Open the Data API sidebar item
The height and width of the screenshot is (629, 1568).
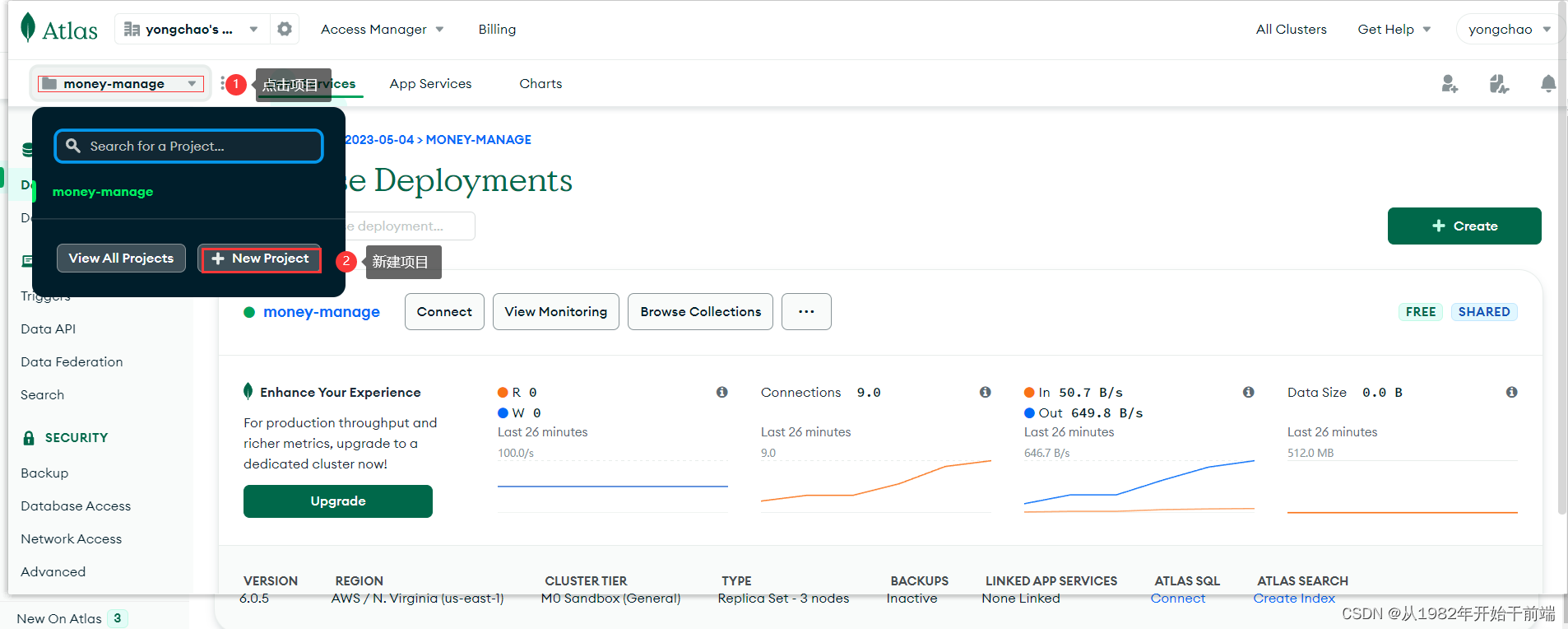pos(48,328)
